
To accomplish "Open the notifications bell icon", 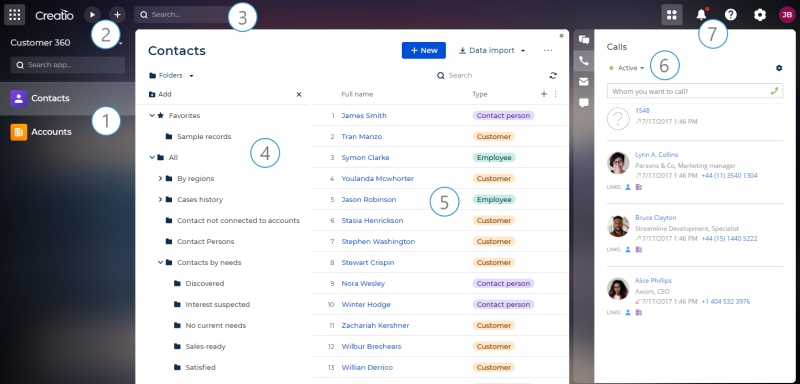I will (x=702, y=15).
